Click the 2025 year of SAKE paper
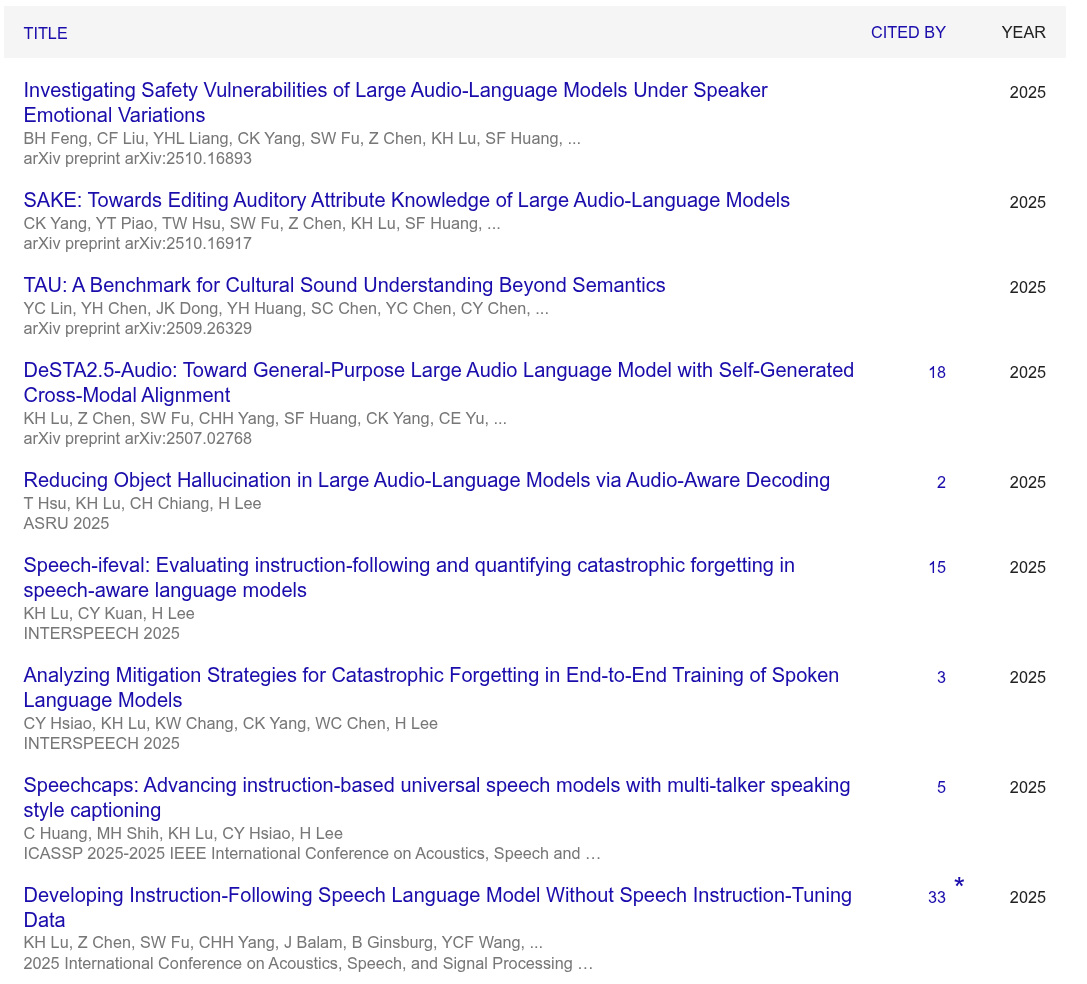Screen dimensions: 1087x984 (1027, 202)
